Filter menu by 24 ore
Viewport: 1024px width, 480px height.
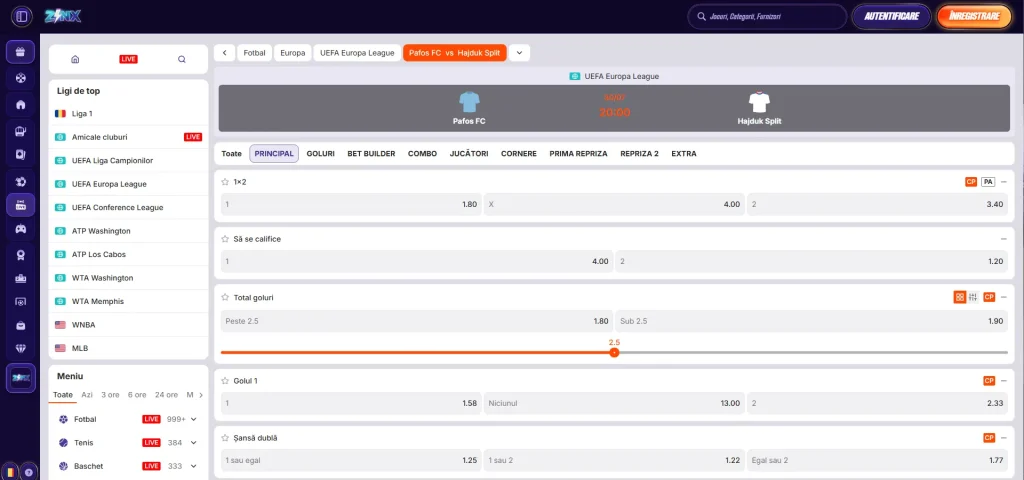click(x=167, y=395)
